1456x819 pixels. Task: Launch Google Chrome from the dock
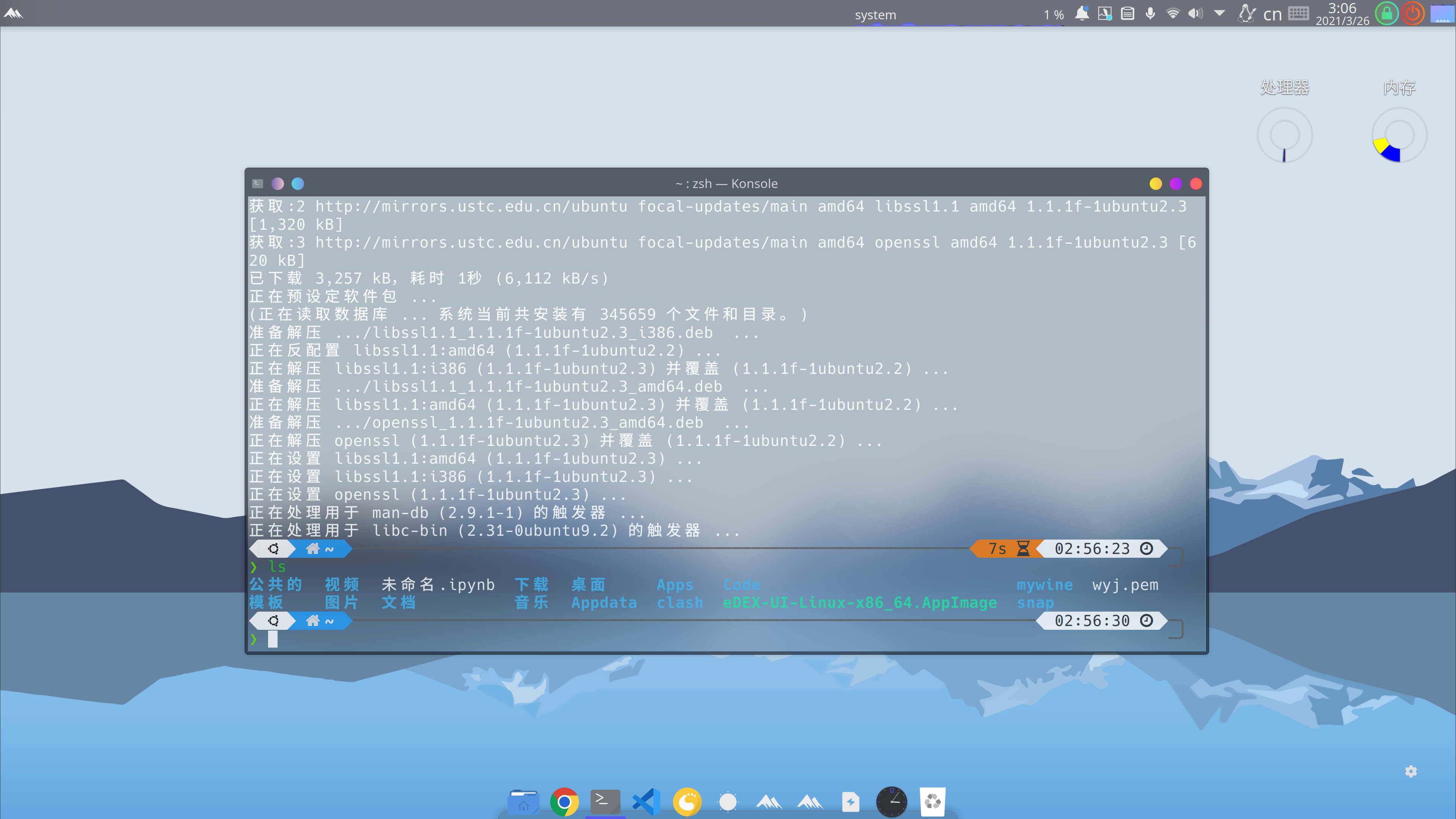tap(565, 802)
